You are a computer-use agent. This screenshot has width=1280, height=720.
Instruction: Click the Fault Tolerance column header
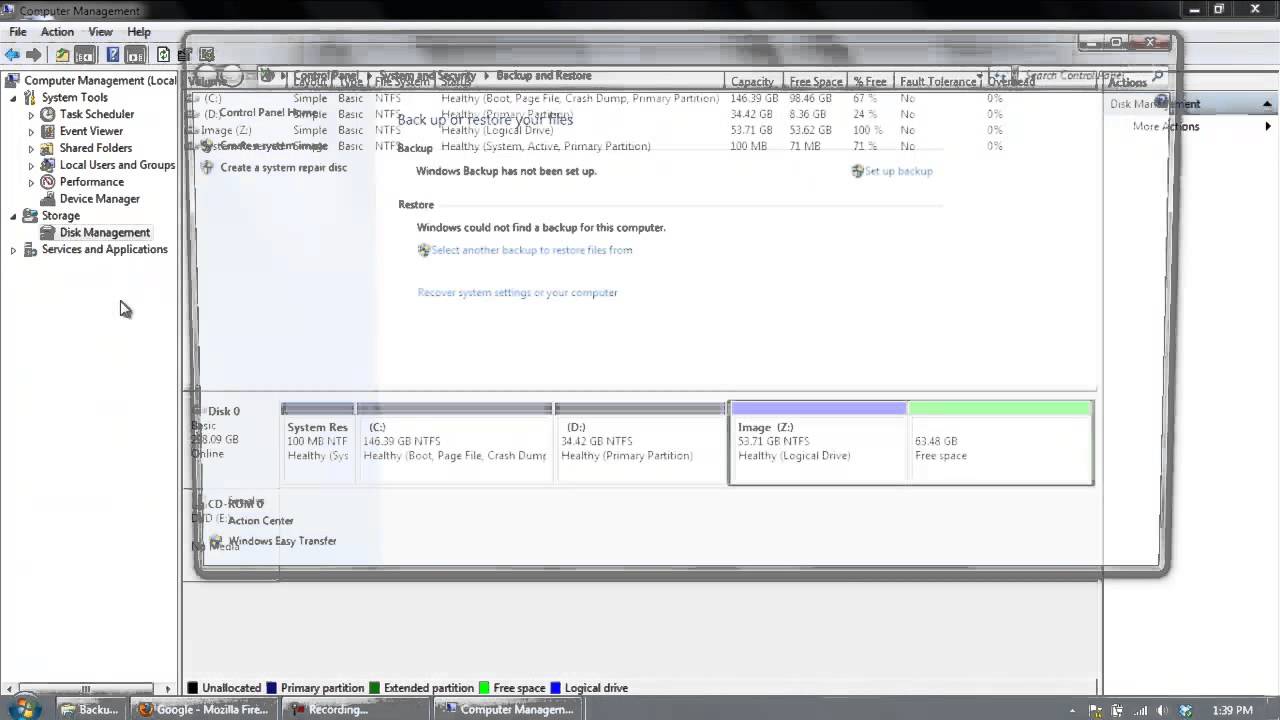[x=938, y=82]
